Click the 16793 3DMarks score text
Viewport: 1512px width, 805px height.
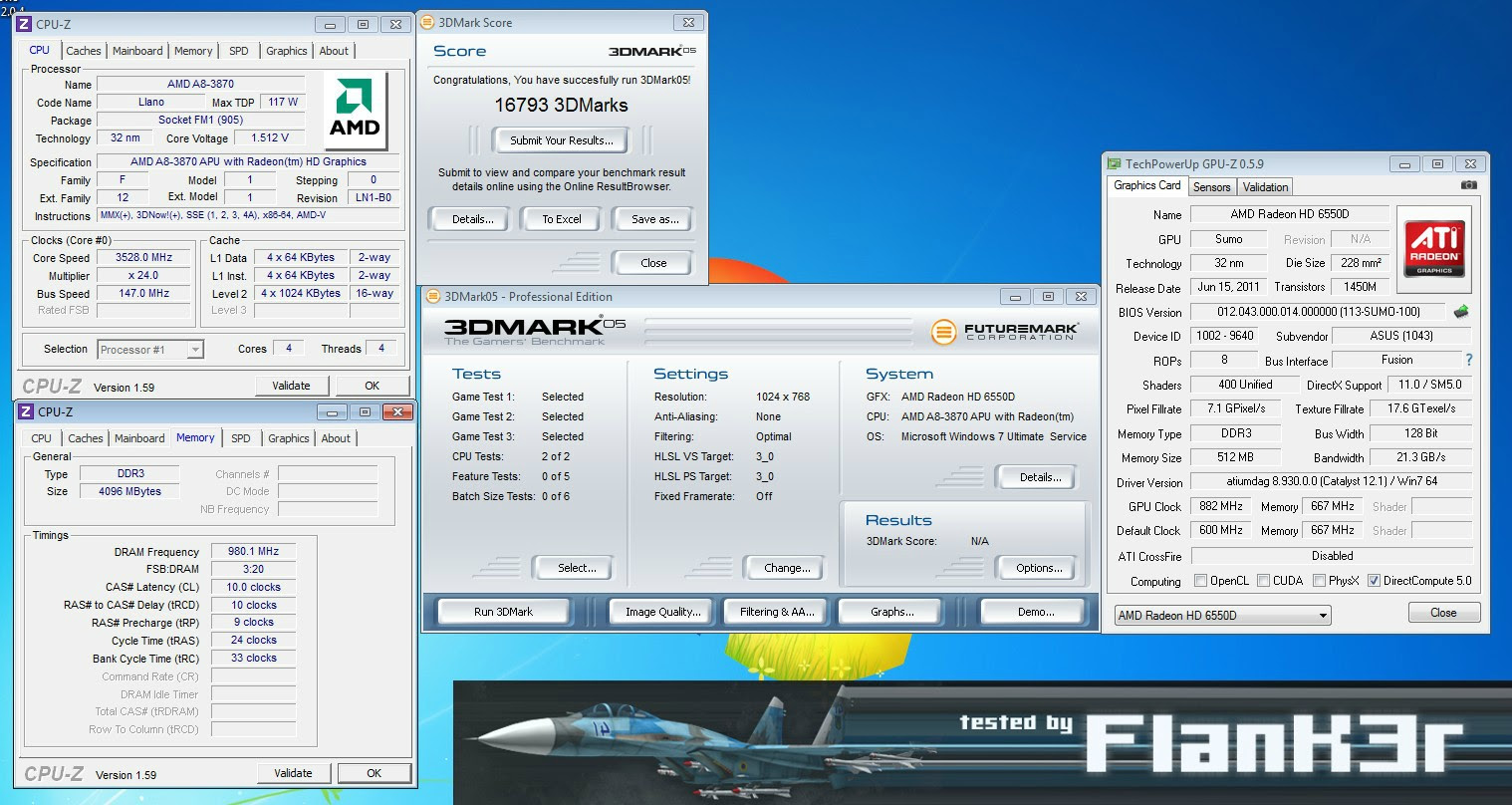click(x=561, y=105)
